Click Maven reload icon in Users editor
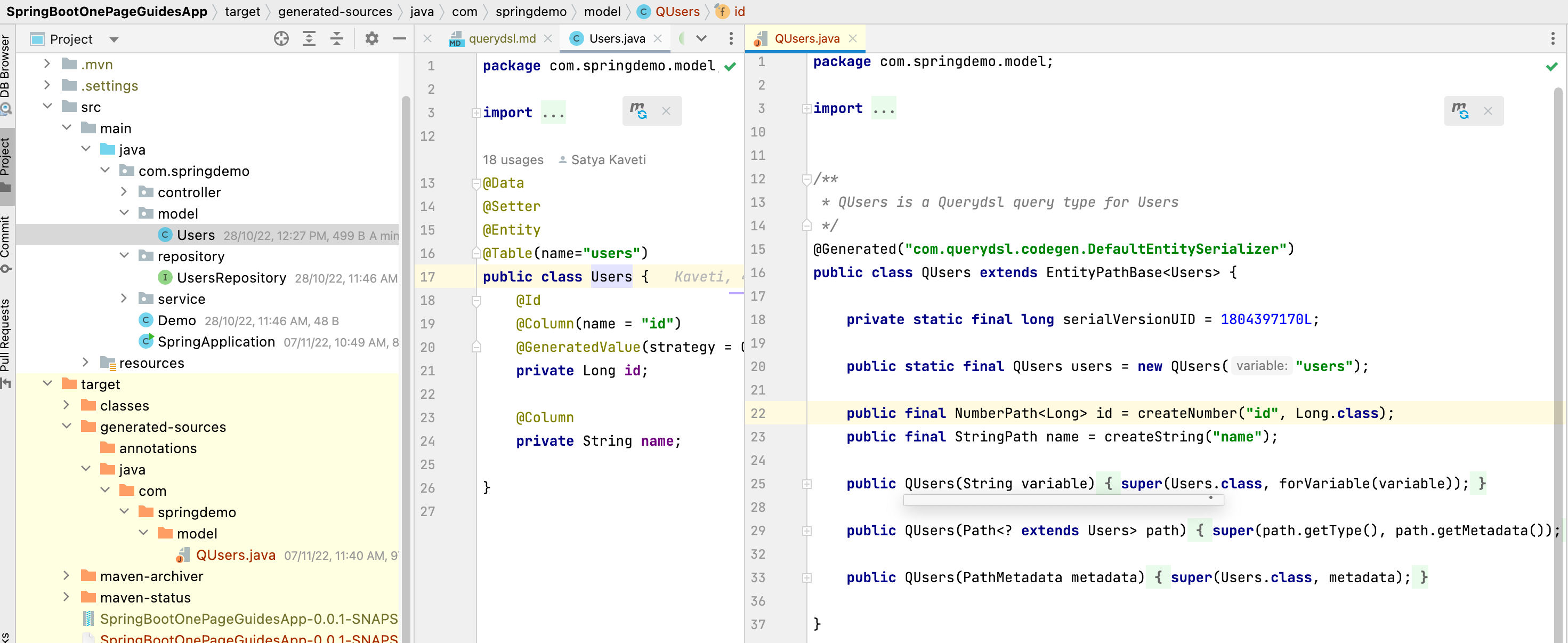The image size is (1568, 643). click(638, 111)
